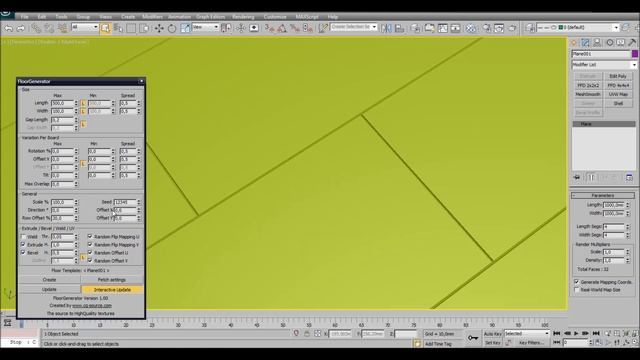
Task: Click the Plane001 object name field
Action: 601,54
